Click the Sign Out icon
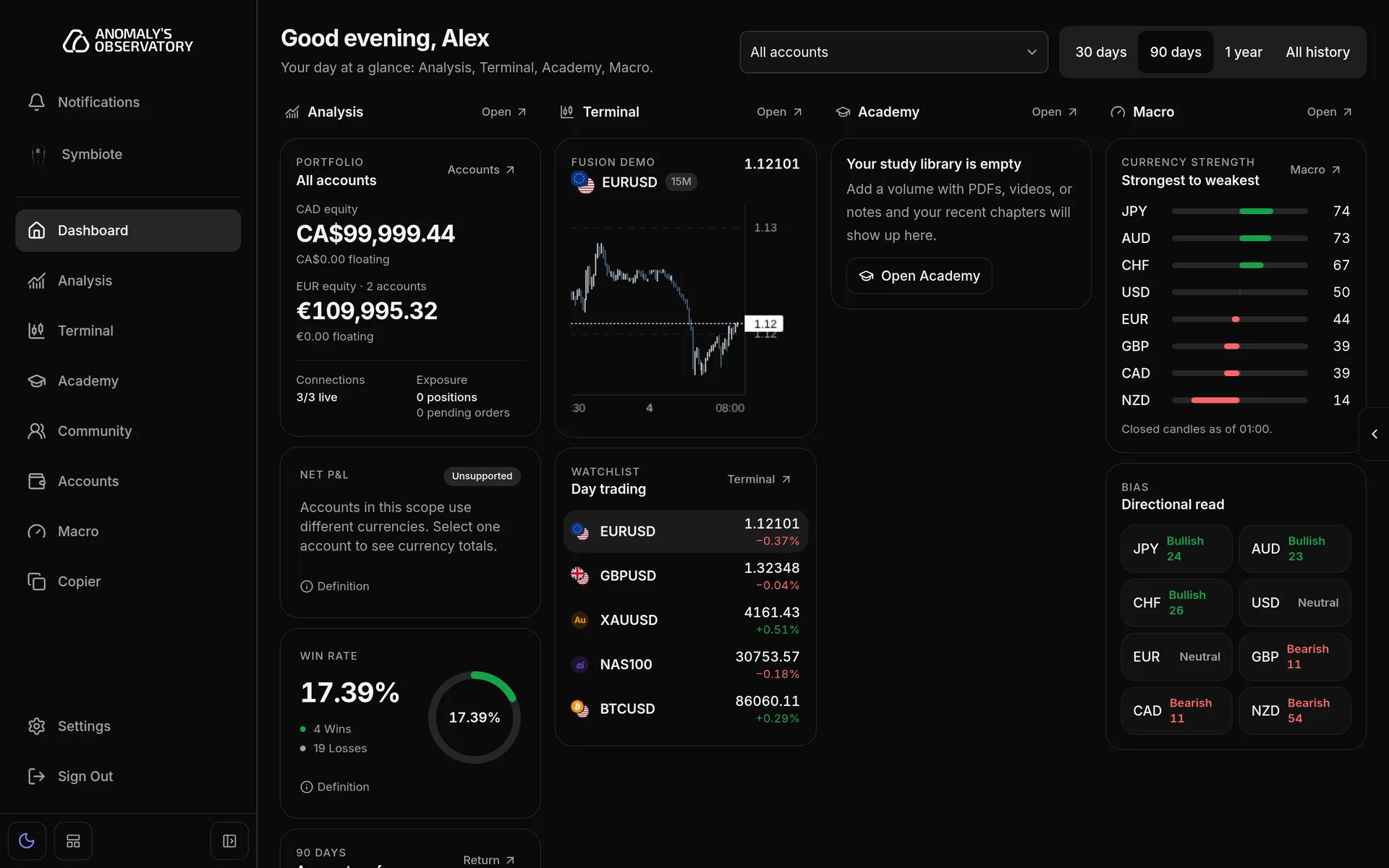This screenshot has height=868, width=1389. point(37,776)
